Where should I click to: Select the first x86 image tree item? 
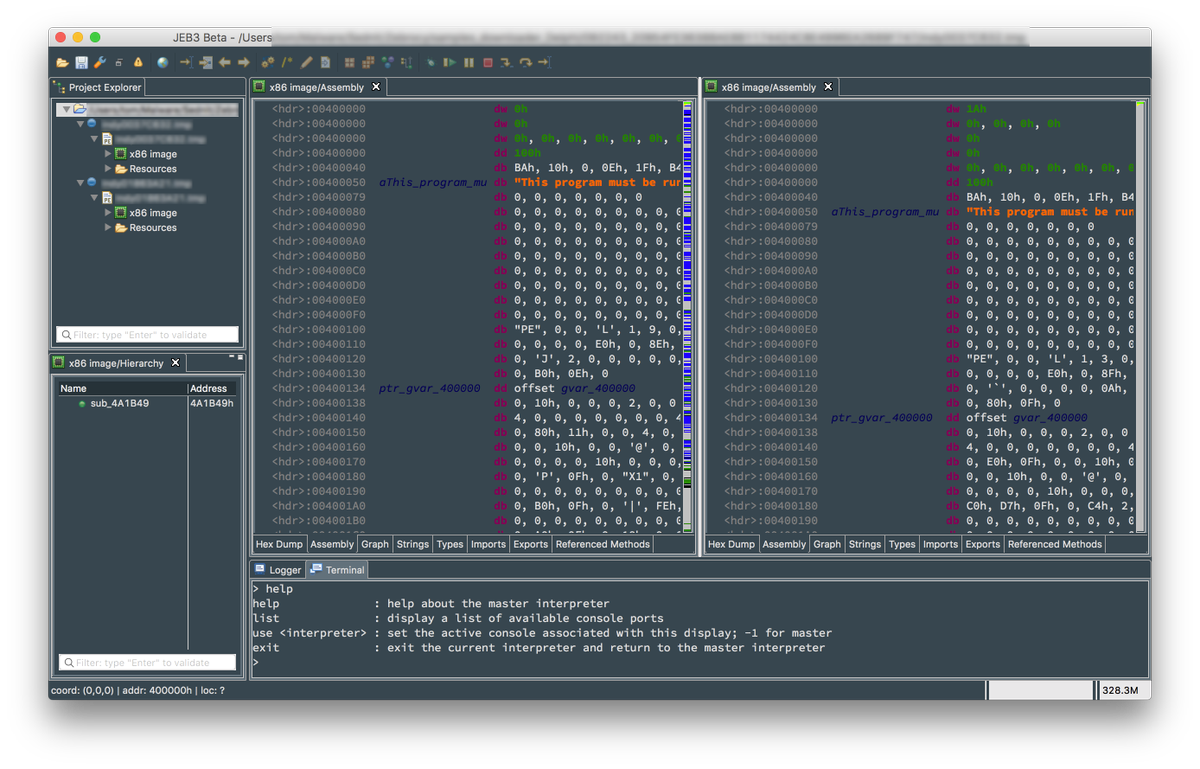pos(146,154)
